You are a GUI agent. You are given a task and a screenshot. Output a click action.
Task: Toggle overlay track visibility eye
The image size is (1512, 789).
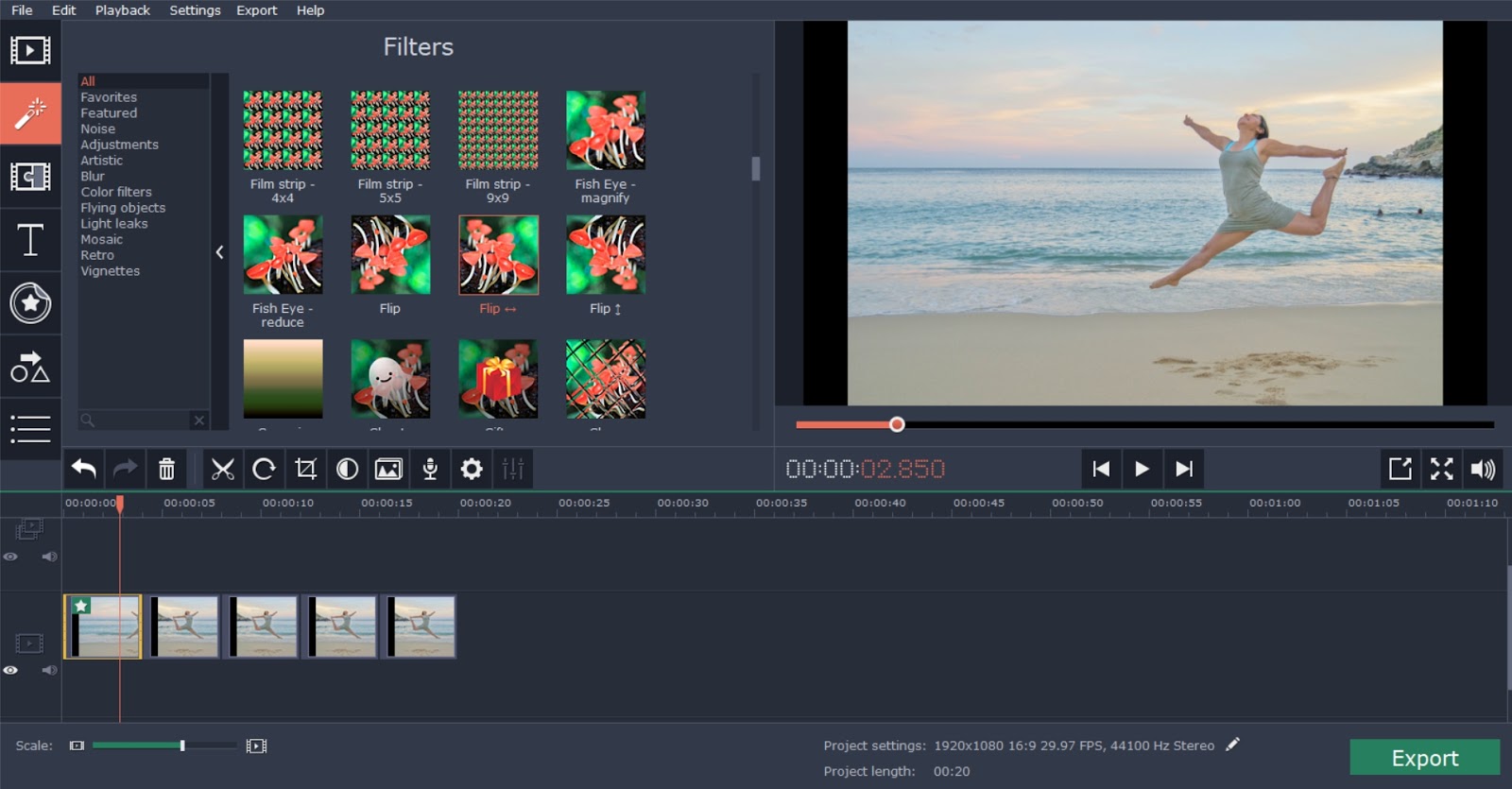pyautogui.click(x=10, y=557)
